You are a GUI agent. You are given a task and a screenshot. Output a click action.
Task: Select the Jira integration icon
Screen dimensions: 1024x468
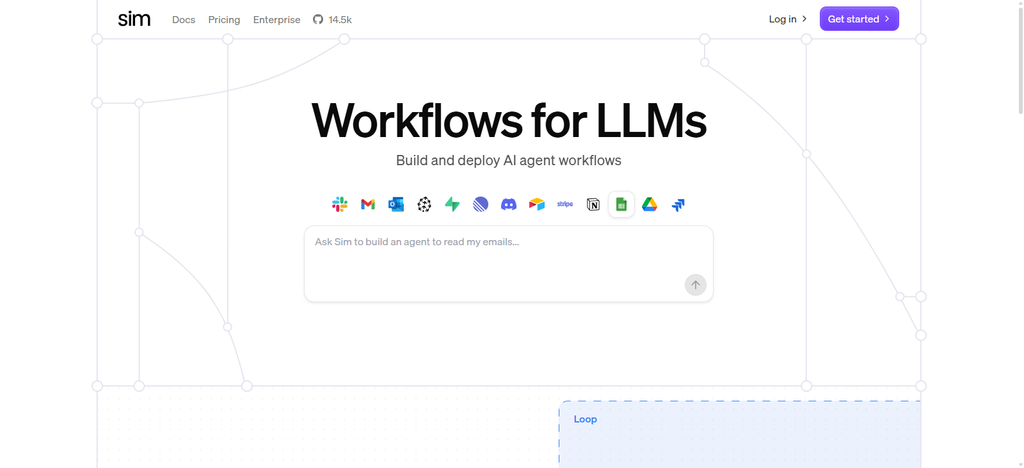pos(678,204)
